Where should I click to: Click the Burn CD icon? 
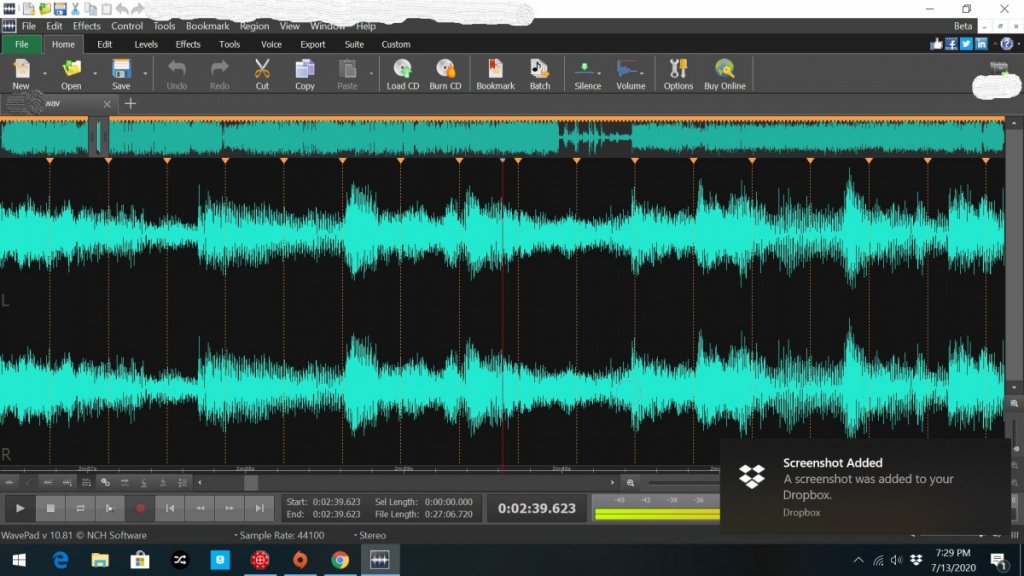pos(445,74)
